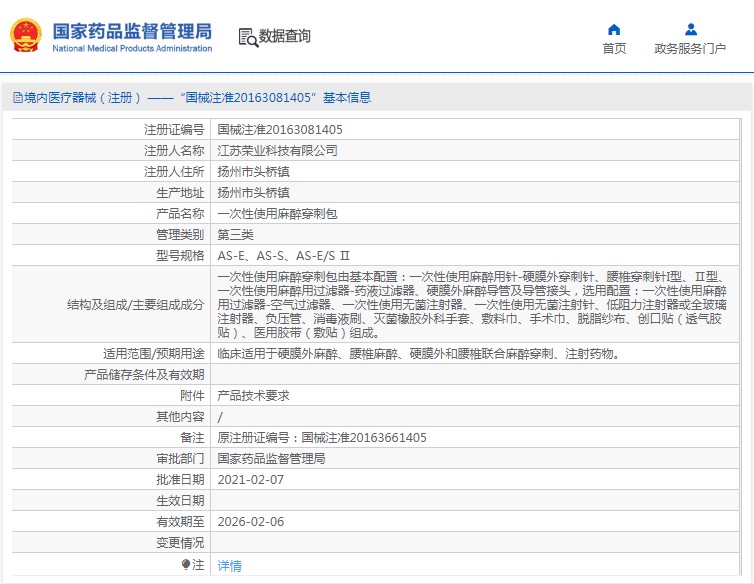Click the structure composition description paragraph
This screenshot has width=754, height=584.
pos(472,305)
